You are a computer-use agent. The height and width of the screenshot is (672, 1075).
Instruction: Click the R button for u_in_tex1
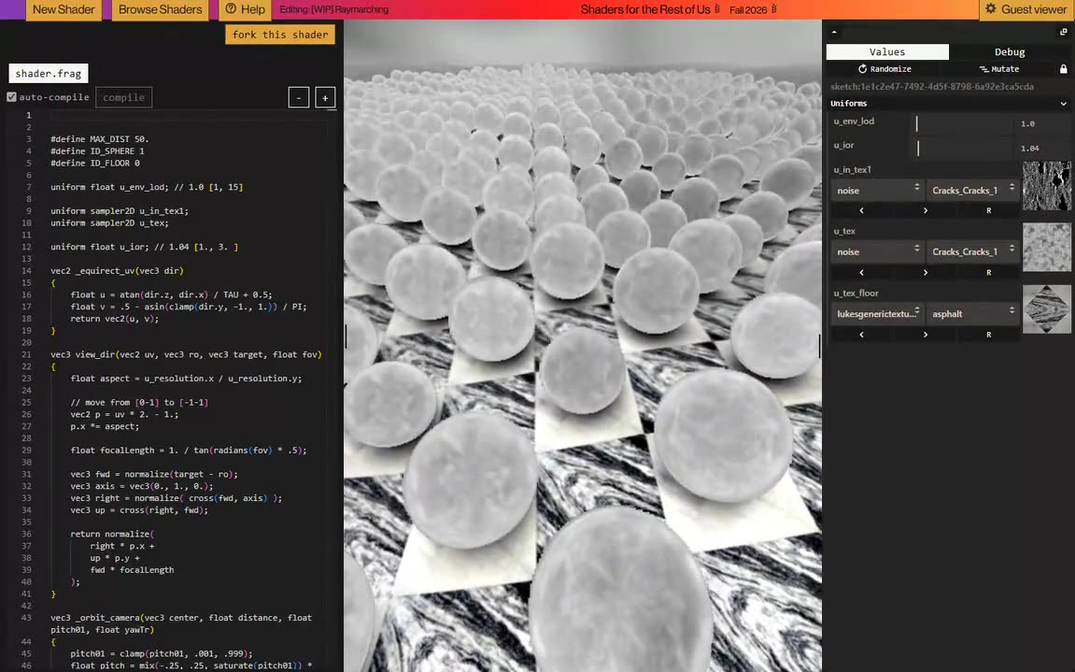[988, 211]
